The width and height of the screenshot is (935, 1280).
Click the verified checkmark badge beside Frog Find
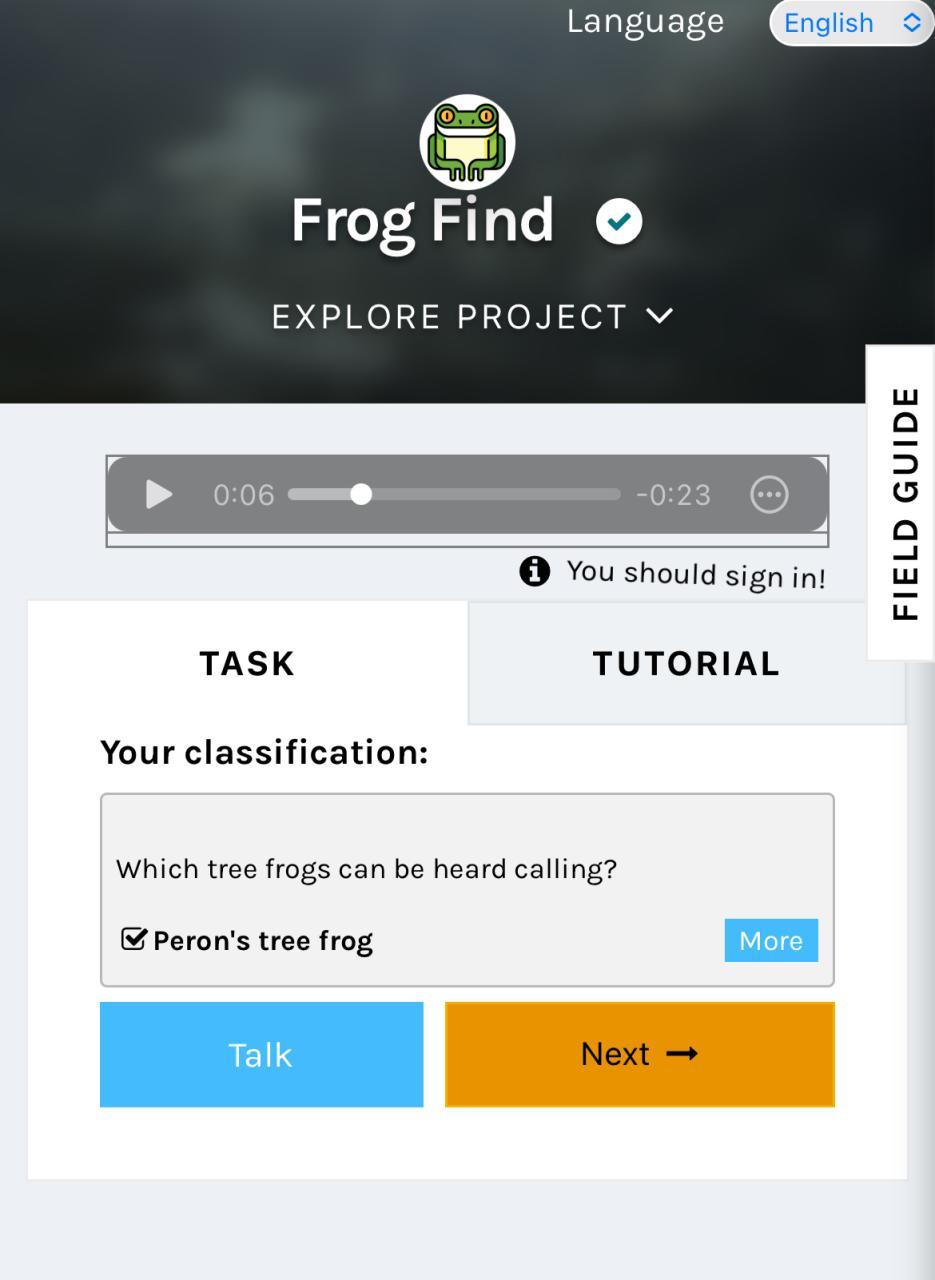click(619, 221)
